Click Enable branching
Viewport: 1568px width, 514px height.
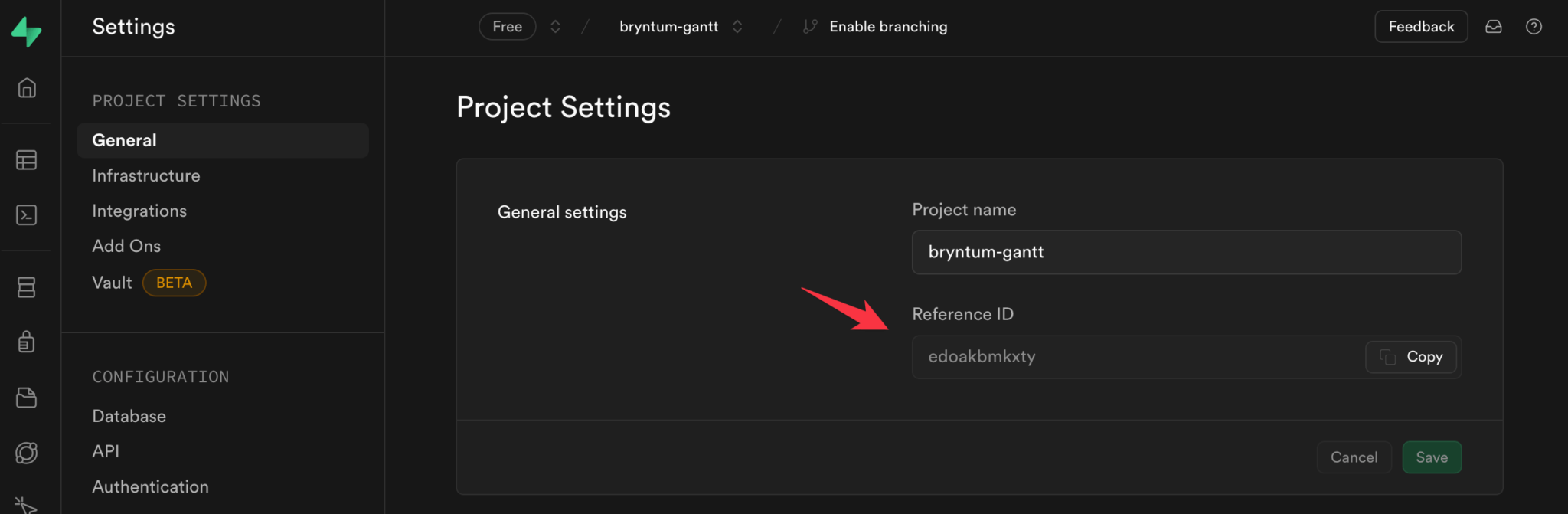pyautogui.click(x=888, y=27)
